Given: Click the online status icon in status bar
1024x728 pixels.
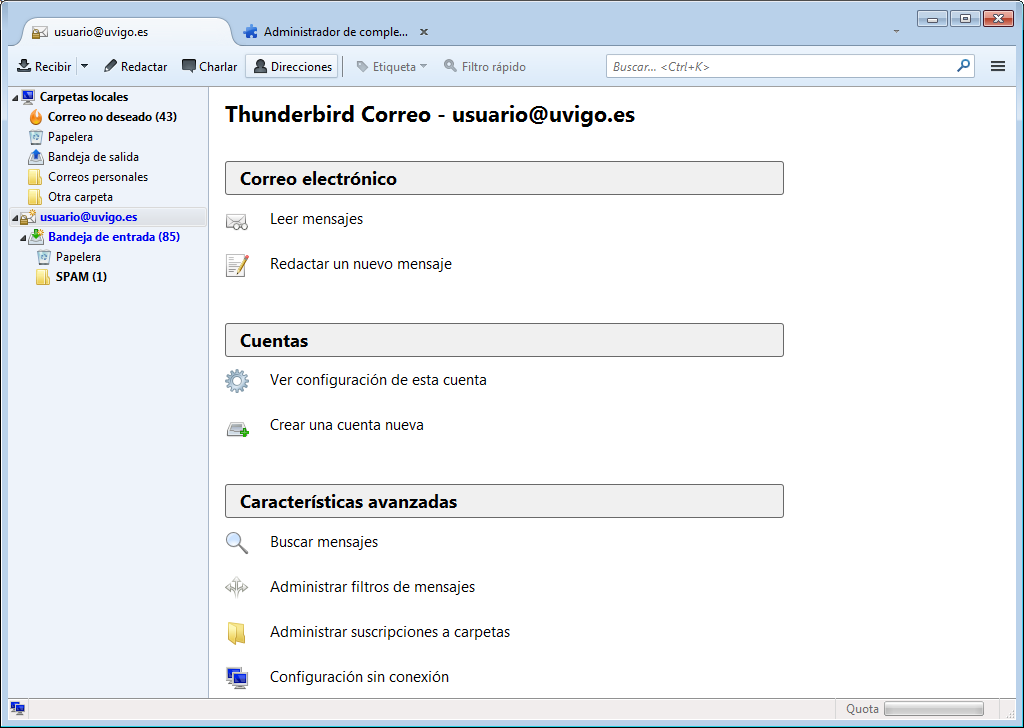Looking at the screenshot, I should pyautogui.click(x=17, y=708).
